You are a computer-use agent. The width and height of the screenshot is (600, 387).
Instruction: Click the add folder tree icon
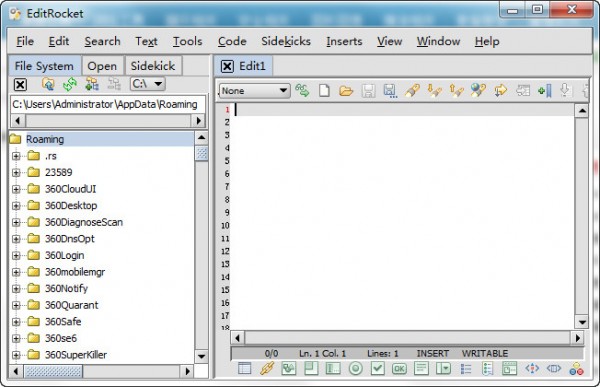coord(92,84)
